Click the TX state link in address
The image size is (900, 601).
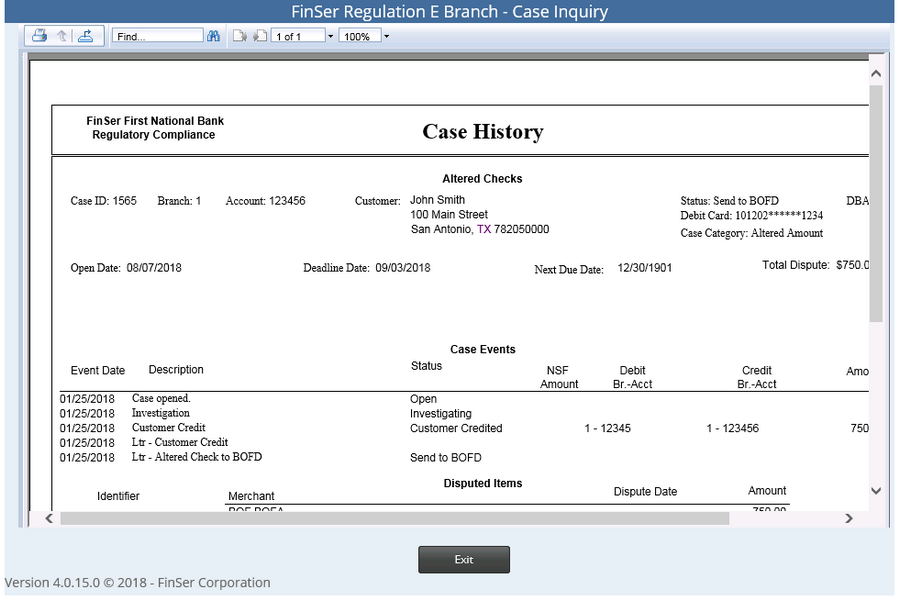click(484, 229)
